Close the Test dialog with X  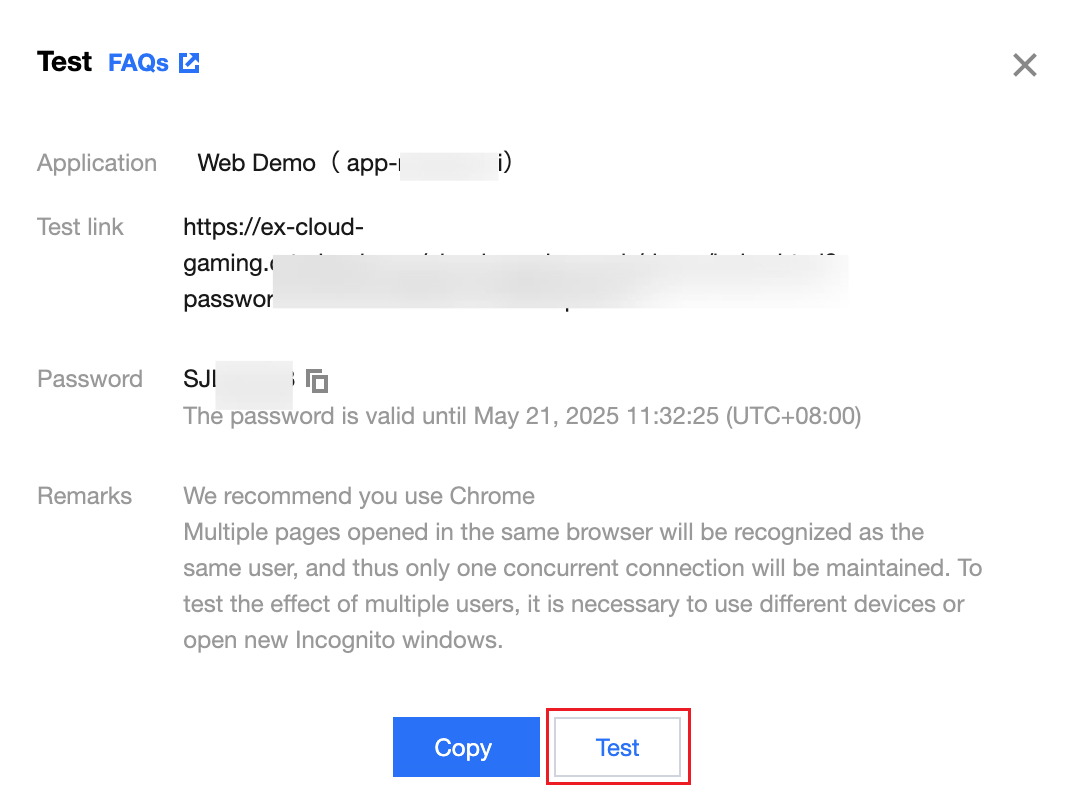1024,65
